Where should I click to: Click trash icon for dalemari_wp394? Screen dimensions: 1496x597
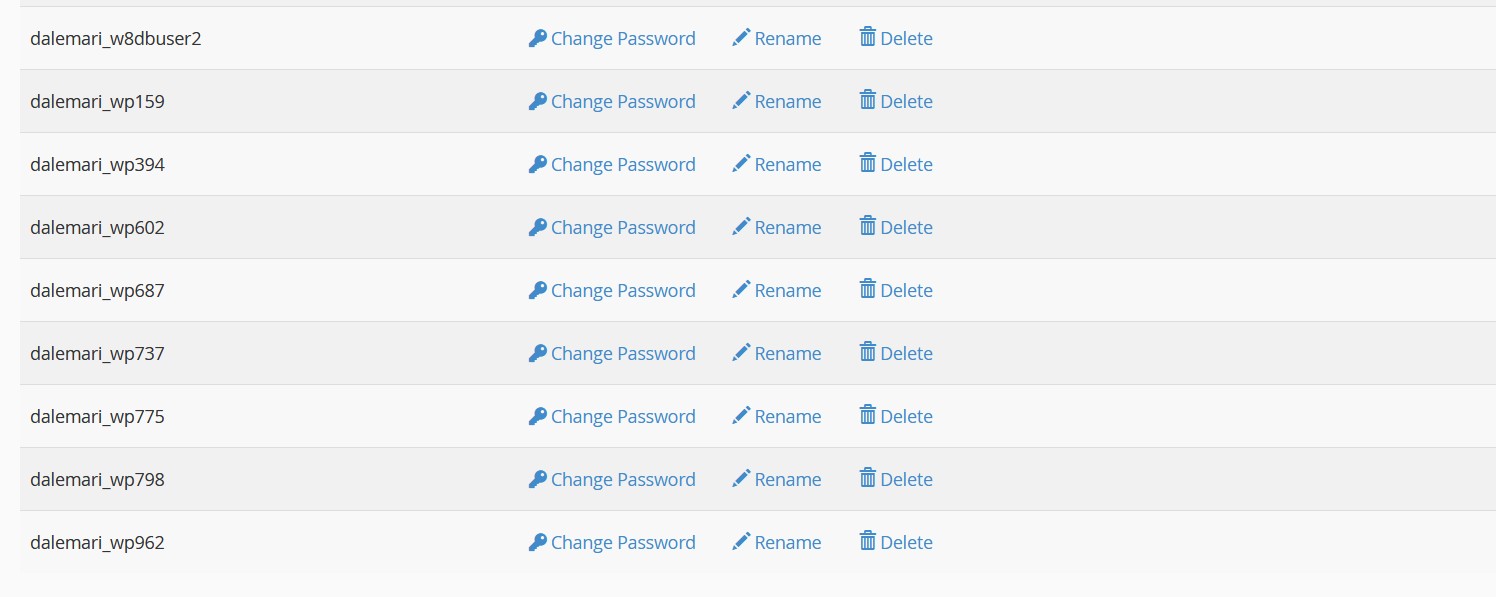pos(868,164)
